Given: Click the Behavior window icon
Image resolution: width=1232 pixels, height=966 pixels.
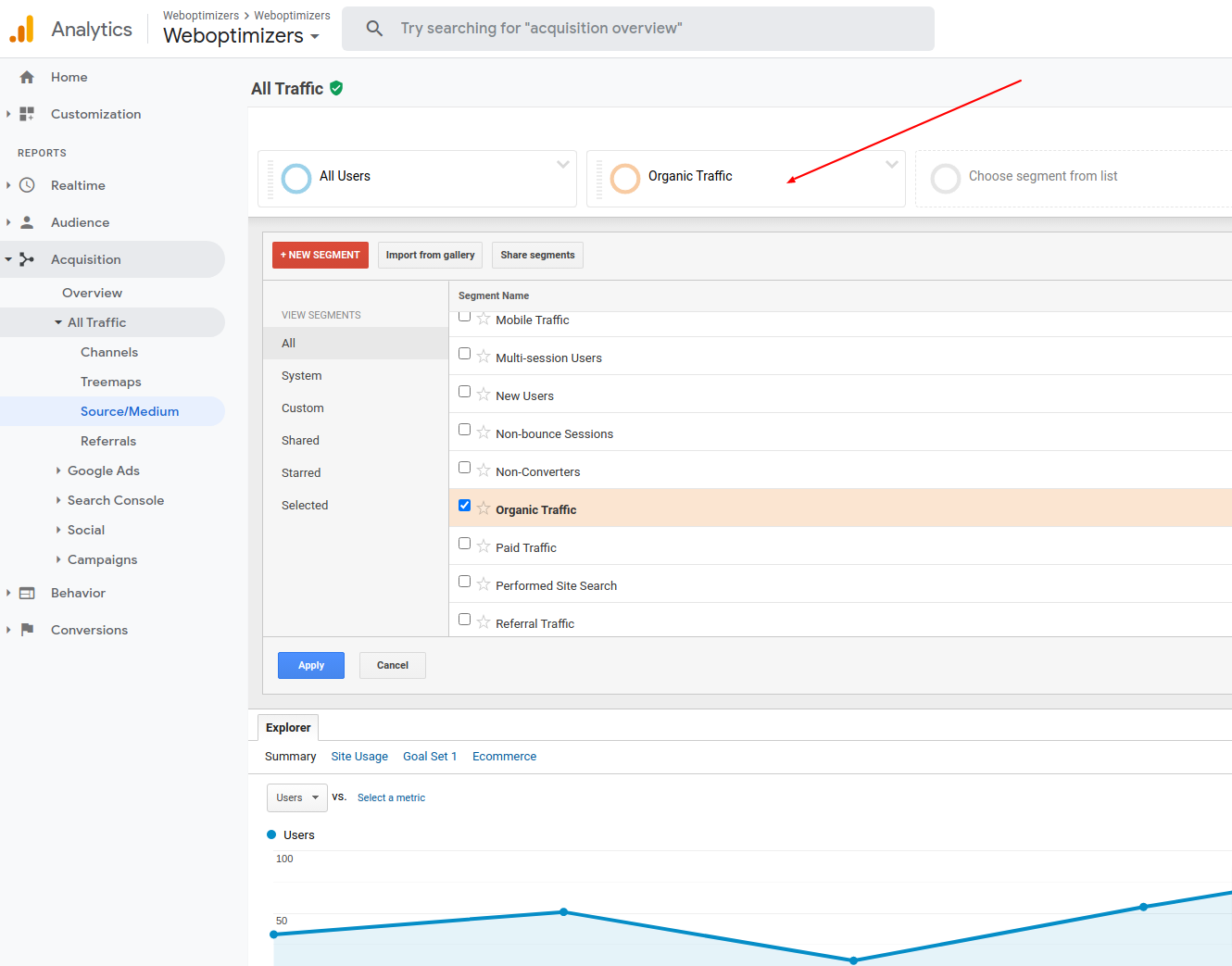Looking at the screenshot, I should pos(27,593).
